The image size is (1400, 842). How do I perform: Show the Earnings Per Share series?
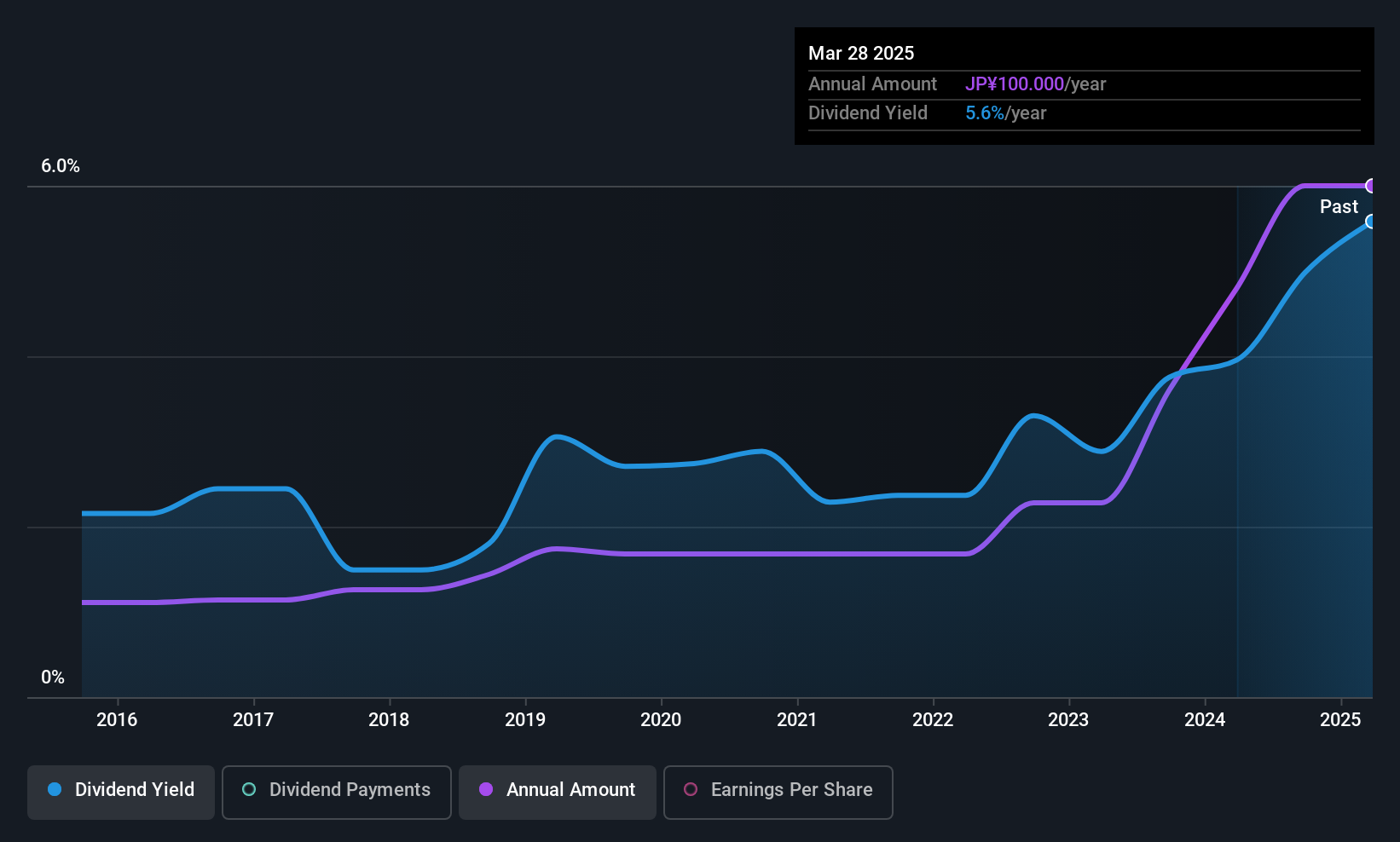(778, 792)
